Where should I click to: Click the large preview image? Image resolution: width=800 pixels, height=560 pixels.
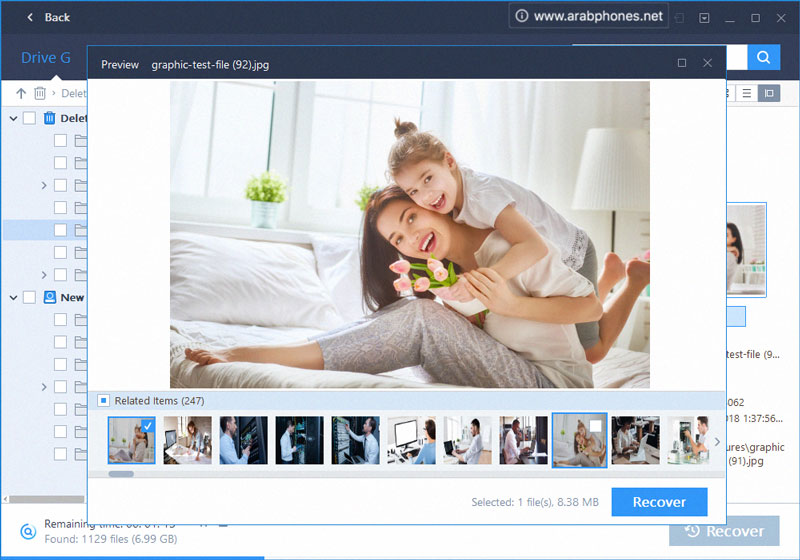[410, 235]
